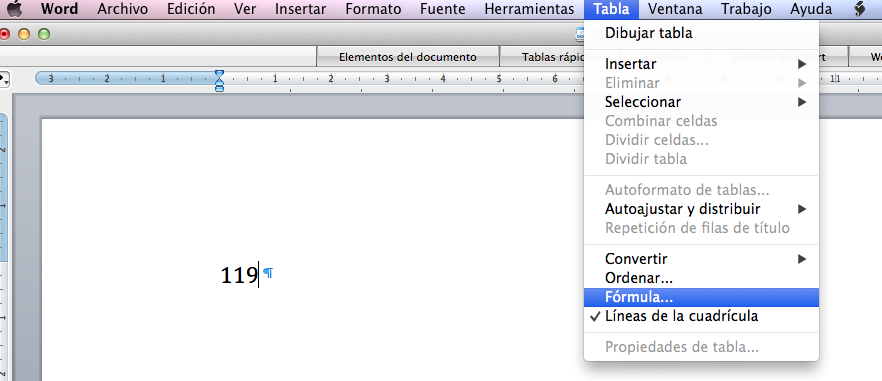Open the Herramientas menu

529,9
